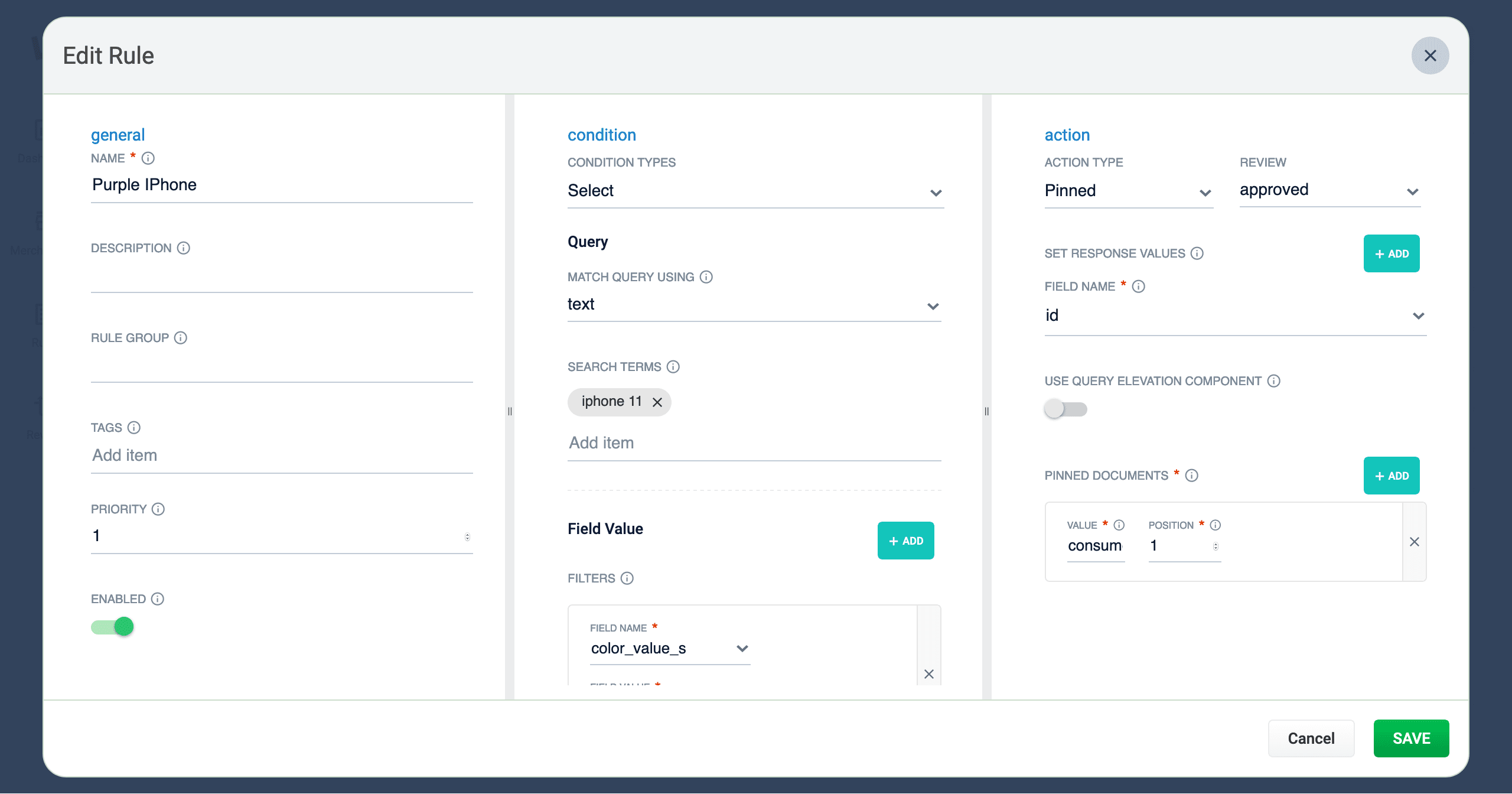Click info icon next to RULE GROUP
Image resolution: width=1512 pixels, height=794 pixels.
coord(181,337)
